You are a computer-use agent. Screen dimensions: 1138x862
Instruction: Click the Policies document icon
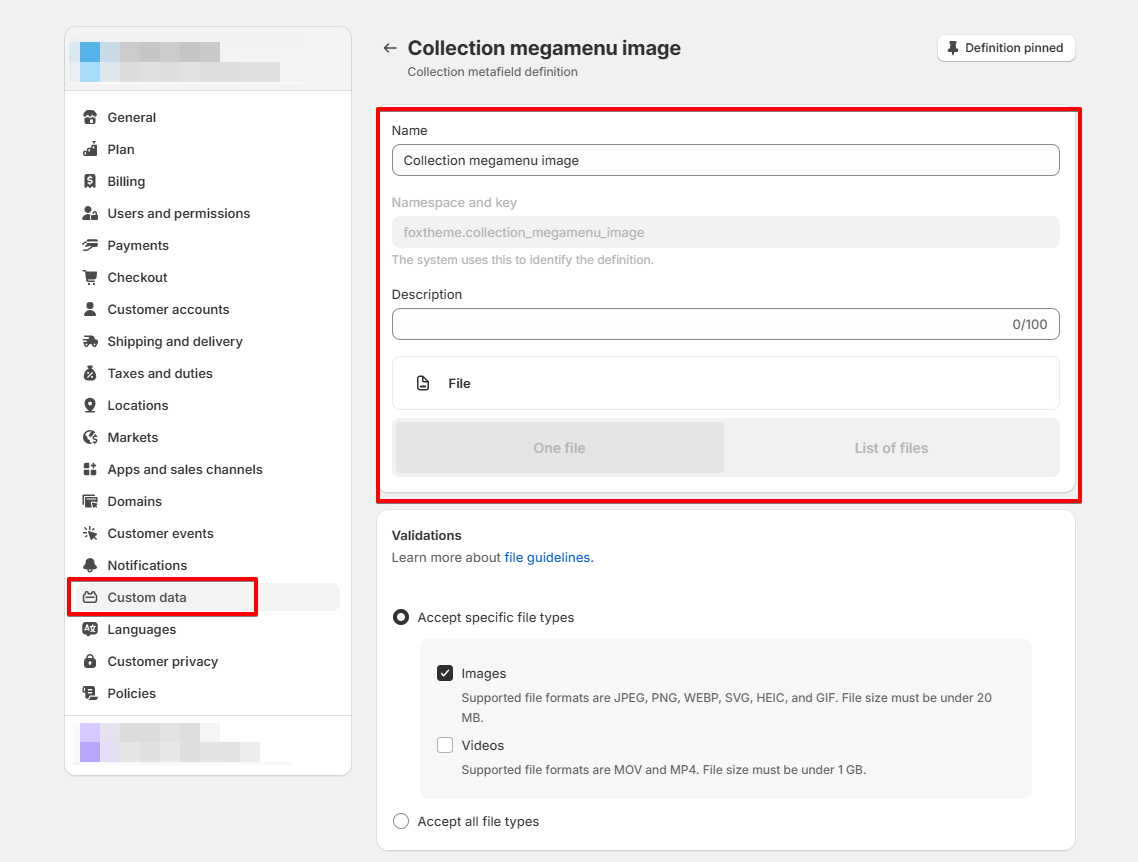pos(90,693)
